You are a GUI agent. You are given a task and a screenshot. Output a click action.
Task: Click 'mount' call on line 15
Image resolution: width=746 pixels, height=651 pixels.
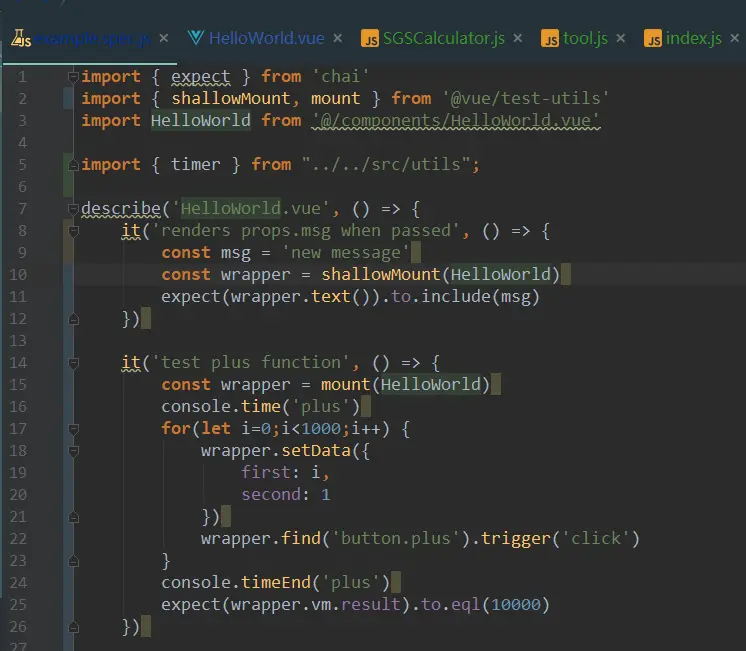345,385
